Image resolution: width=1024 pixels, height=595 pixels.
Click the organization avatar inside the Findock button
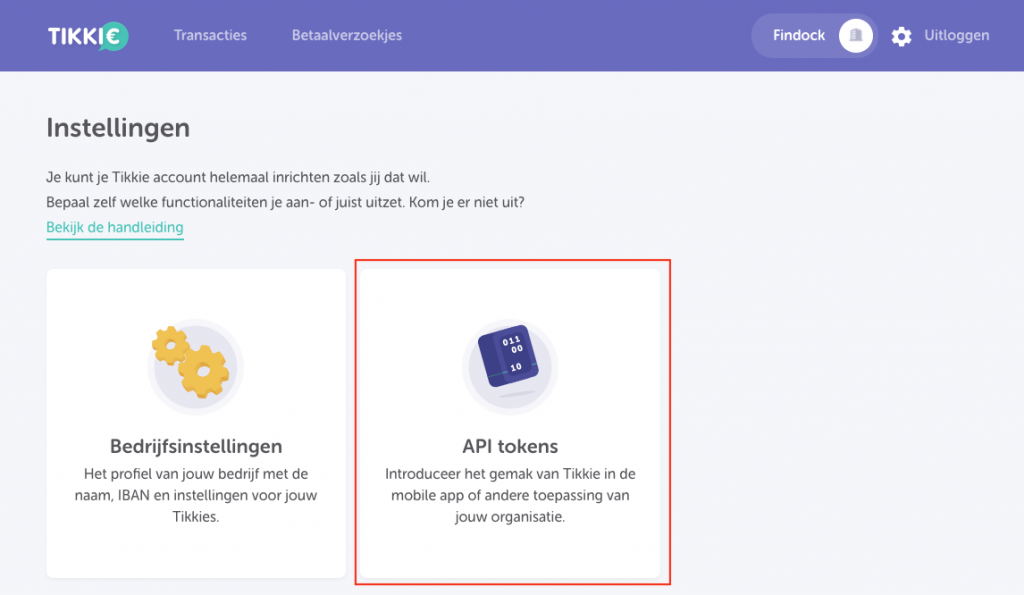pyautogui.click(x=855, y=35)
